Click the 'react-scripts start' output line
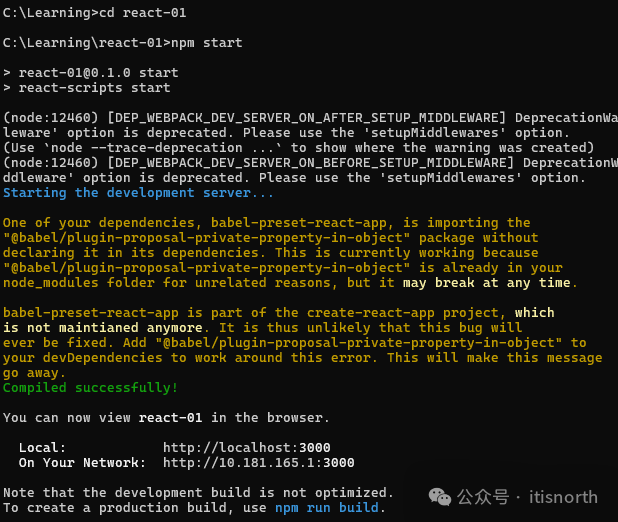Image resolution: width=618 pixels, height=522 pixels. click(87, 87)
